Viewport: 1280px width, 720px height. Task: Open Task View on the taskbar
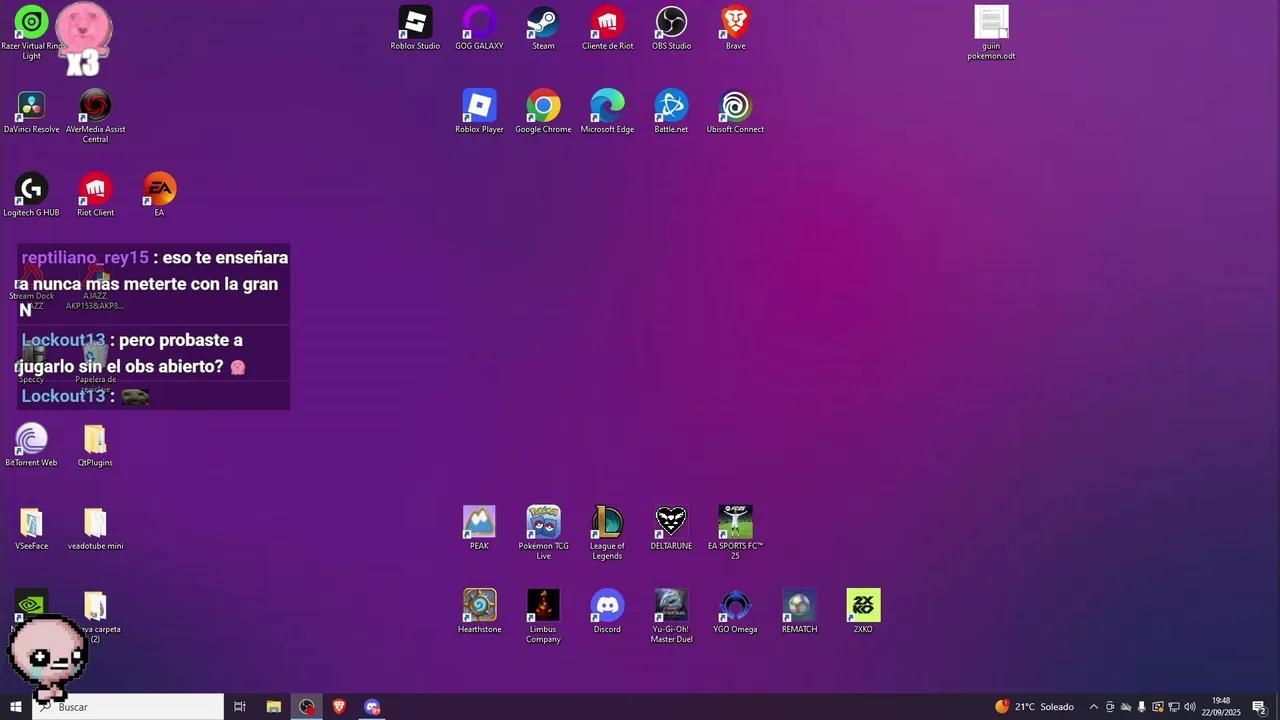pyautogui.click(x=240, y=707)
